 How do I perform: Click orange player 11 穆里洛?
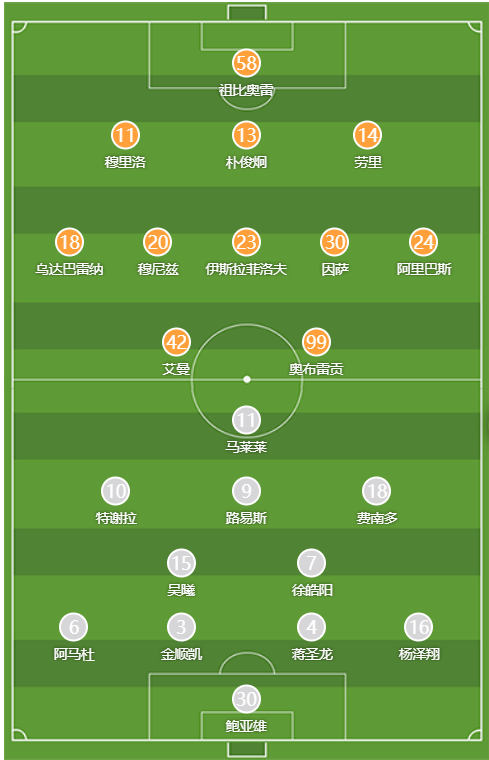tap(125, 135)
